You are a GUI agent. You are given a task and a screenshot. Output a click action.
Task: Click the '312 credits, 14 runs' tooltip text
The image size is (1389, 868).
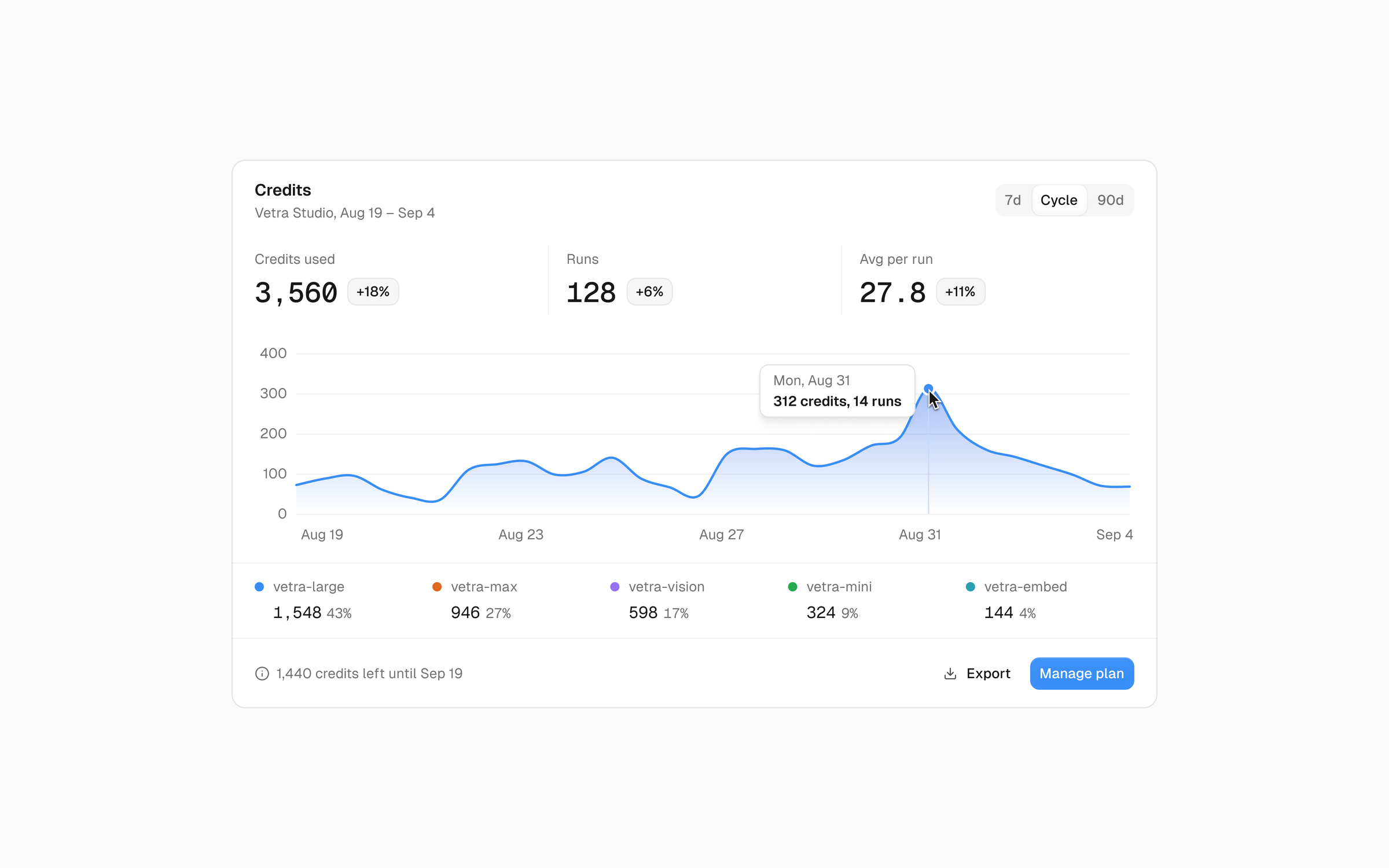tap(837, 401)
